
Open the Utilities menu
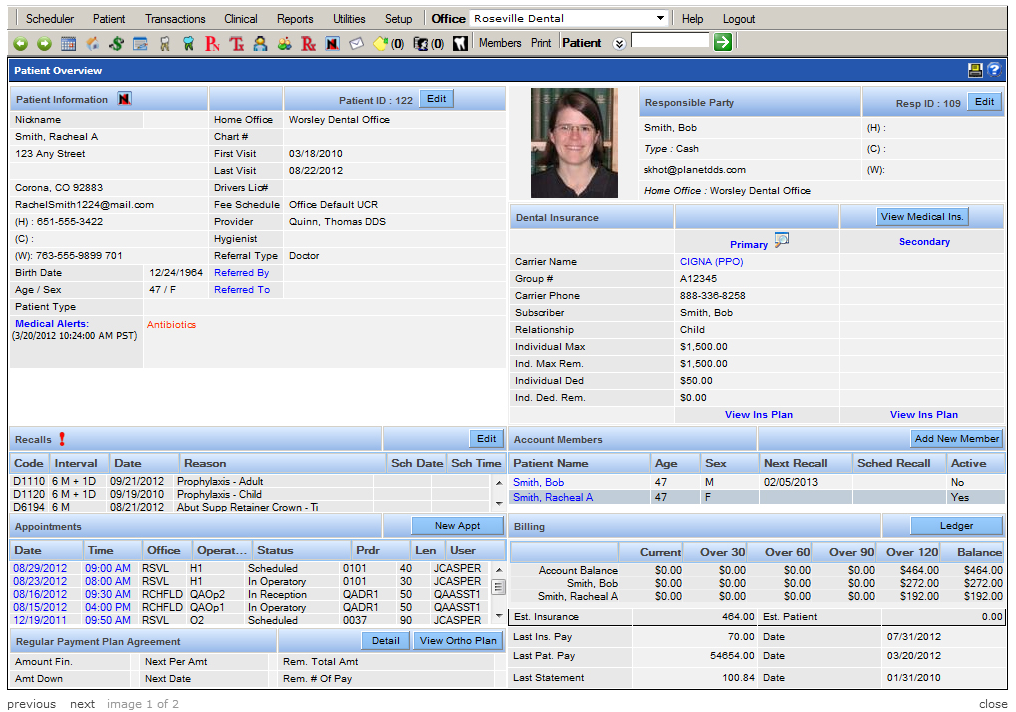point(349,19)
